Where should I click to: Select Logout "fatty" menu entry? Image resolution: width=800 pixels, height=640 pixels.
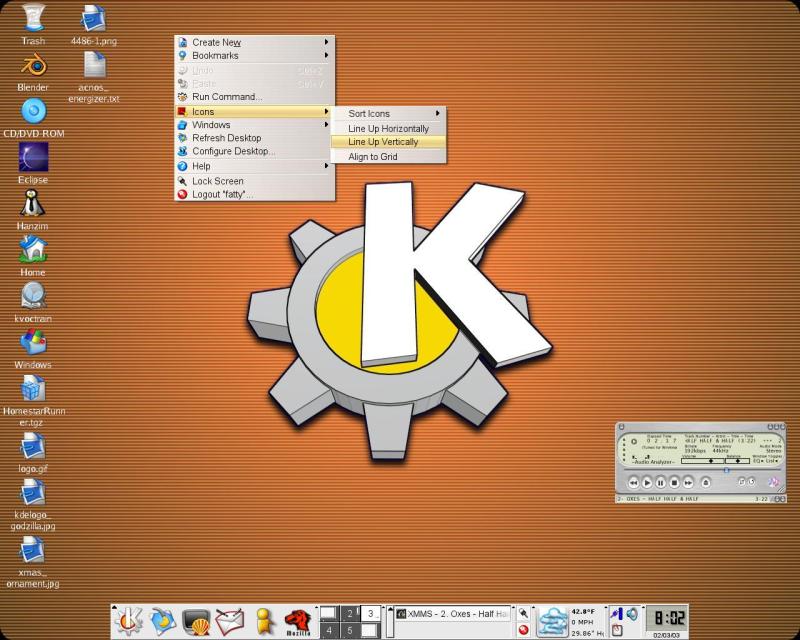point(255,194)
